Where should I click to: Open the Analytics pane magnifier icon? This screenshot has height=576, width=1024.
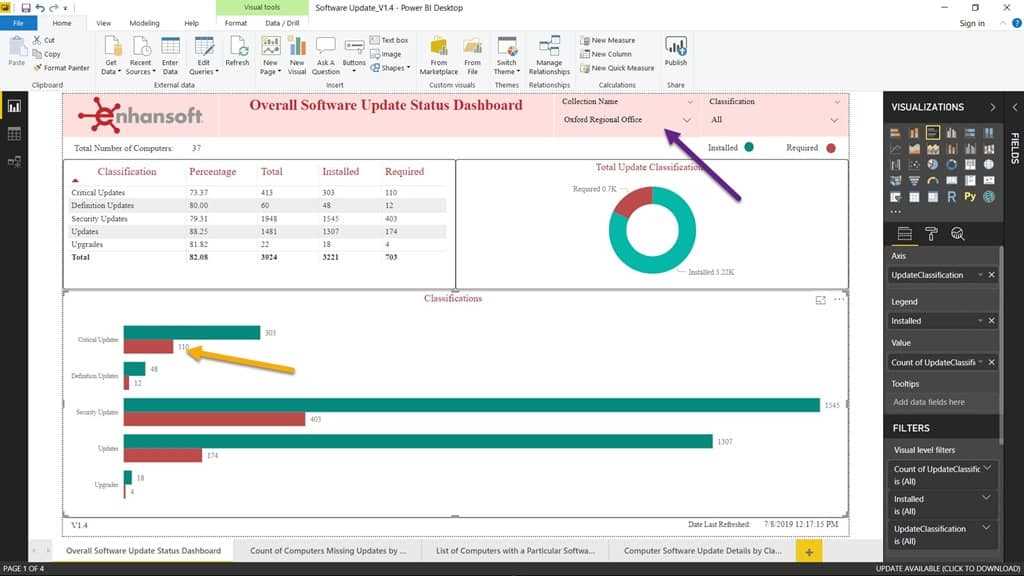point(957,234)
